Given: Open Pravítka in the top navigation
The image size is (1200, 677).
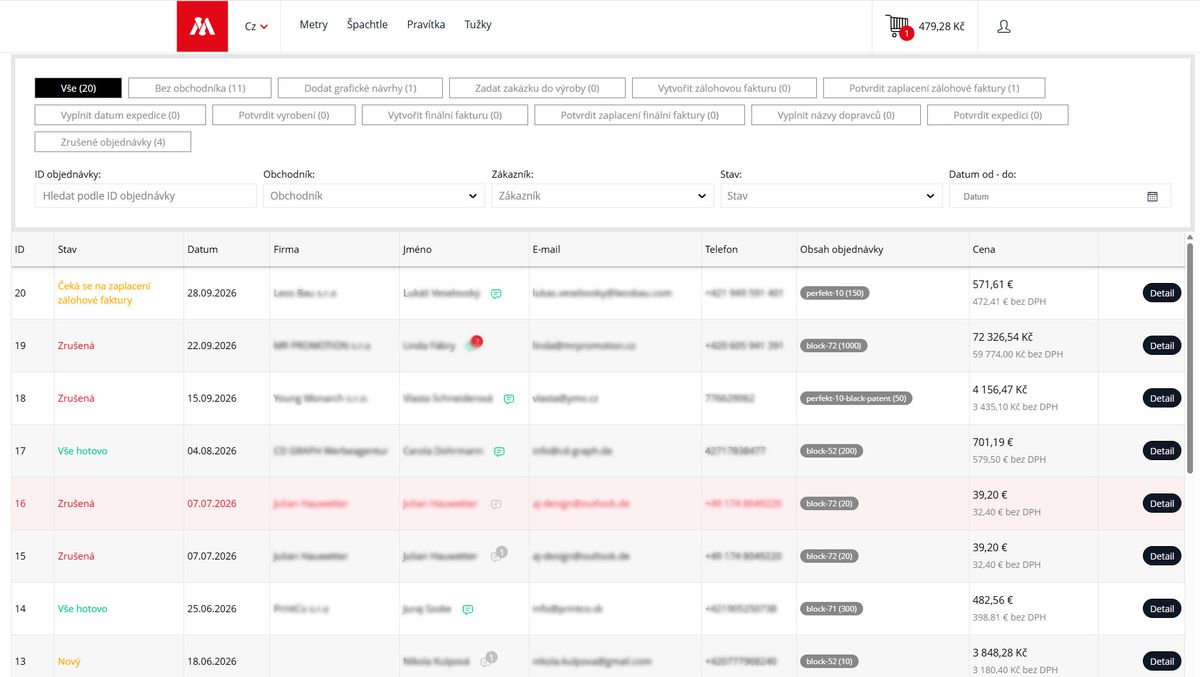Looking at the screenshot, I should point(426,25).
